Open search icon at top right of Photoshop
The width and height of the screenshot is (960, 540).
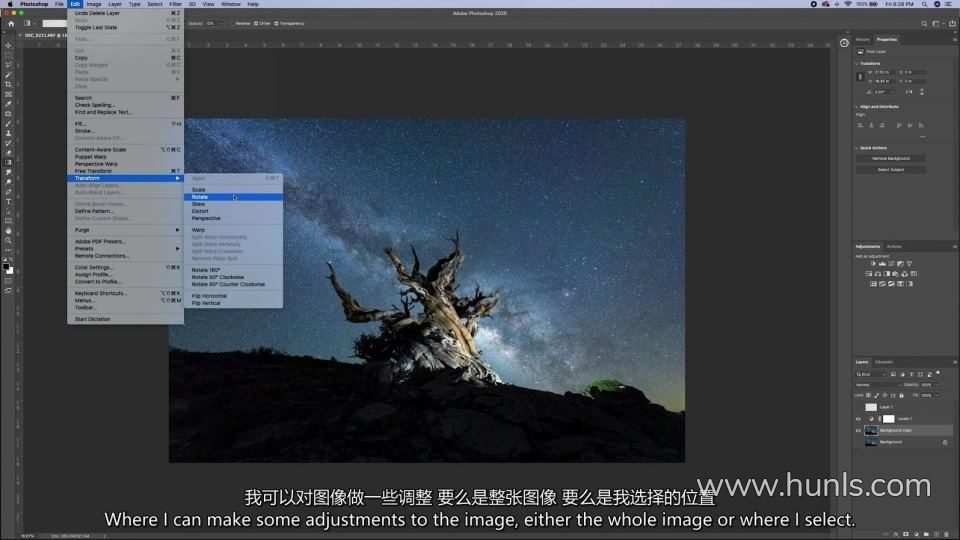[x=924, y=24]
